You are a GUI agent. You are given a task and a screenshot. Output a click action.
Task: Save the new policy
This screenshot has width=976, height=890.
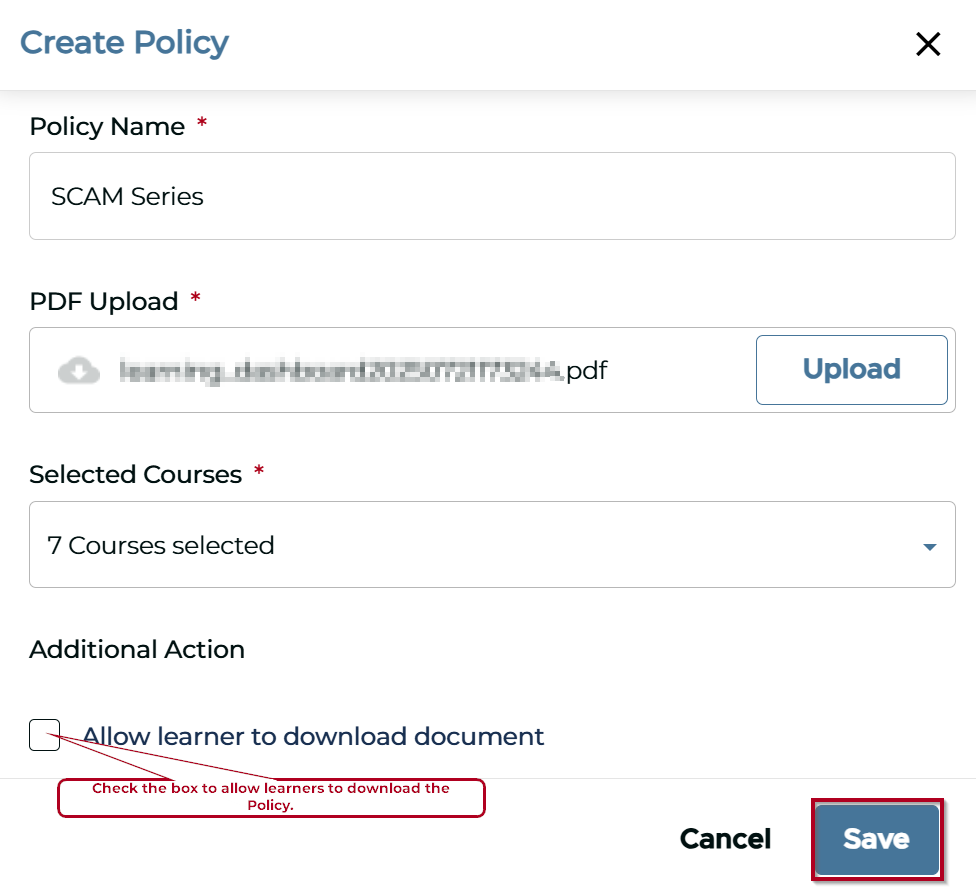point(876,838)
